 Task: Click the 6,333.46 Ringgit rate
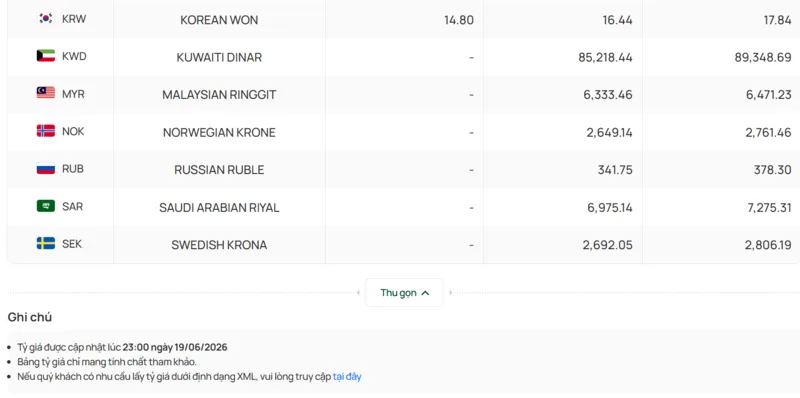tap(608, 95)
